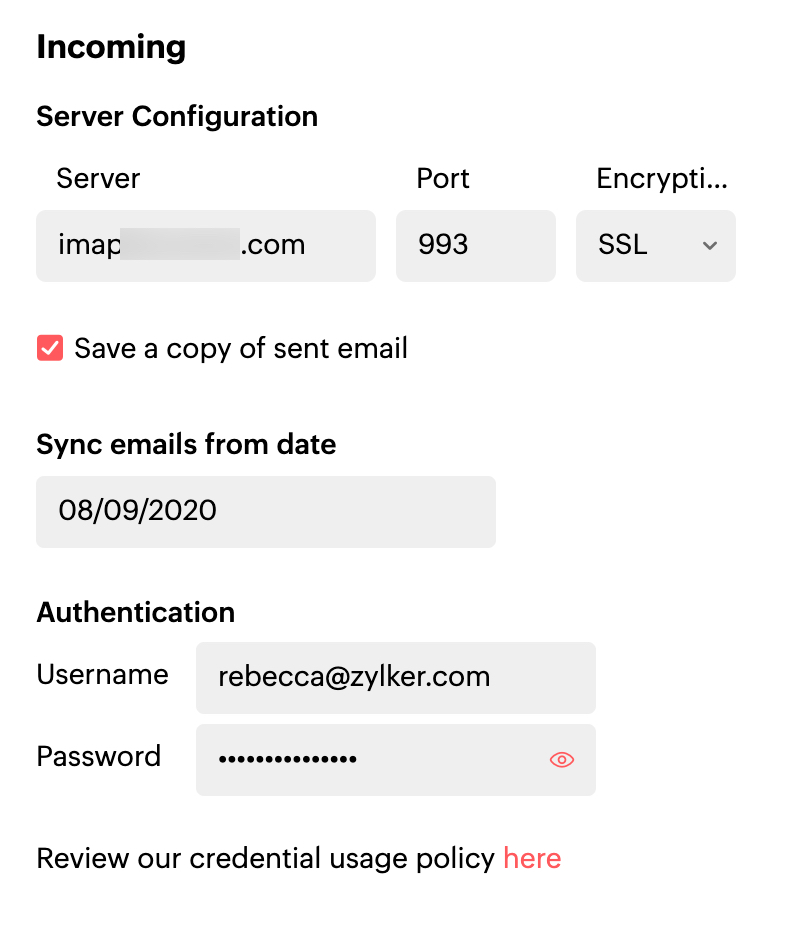786x950 pixels.
Task: Click the sync date field 08/09/2020
Action: click(x=265, y=512)
